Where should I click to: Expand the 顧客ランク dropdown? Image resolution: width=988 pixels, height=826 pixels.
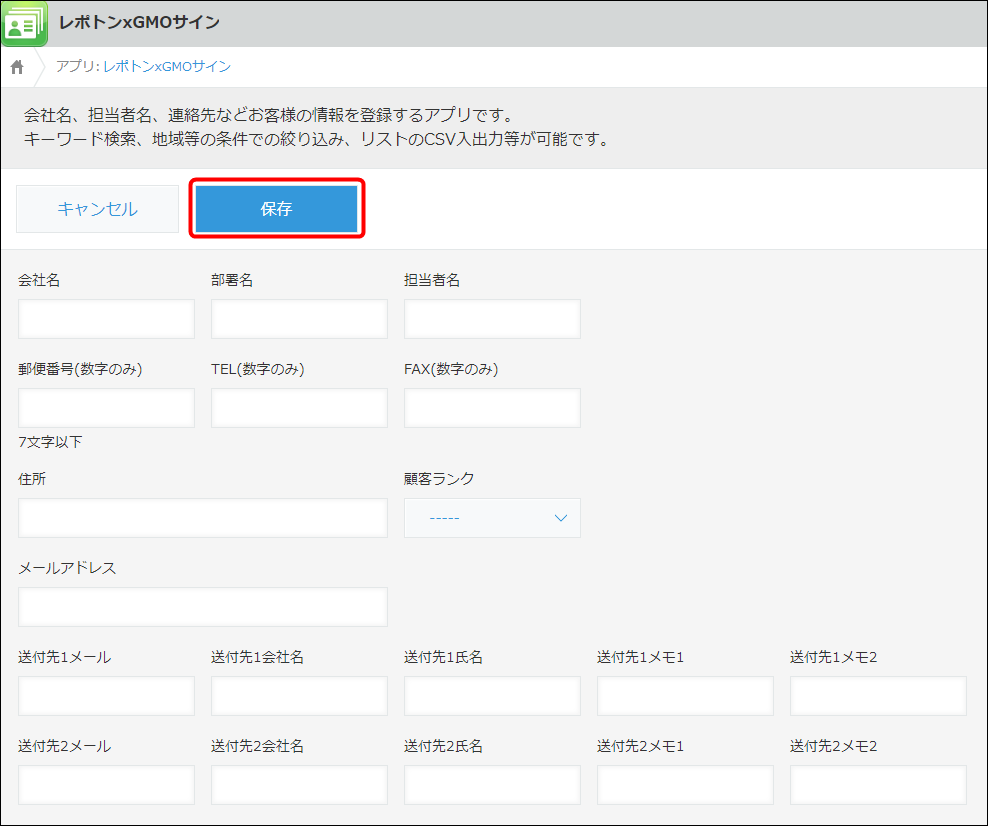[x=492, y=518]
